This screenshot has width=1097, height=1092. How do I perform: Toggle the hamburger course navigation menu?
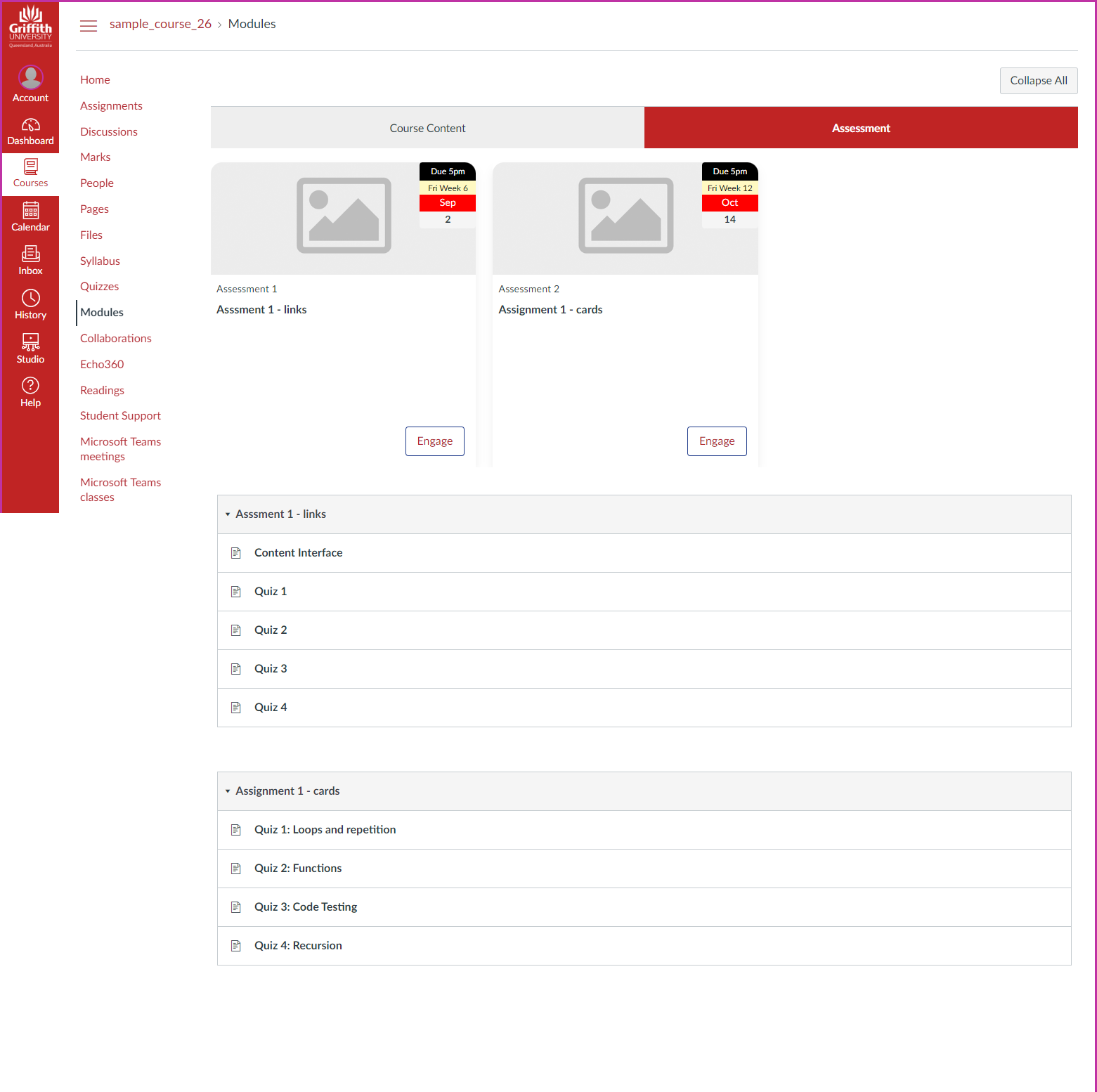[89, 26]
